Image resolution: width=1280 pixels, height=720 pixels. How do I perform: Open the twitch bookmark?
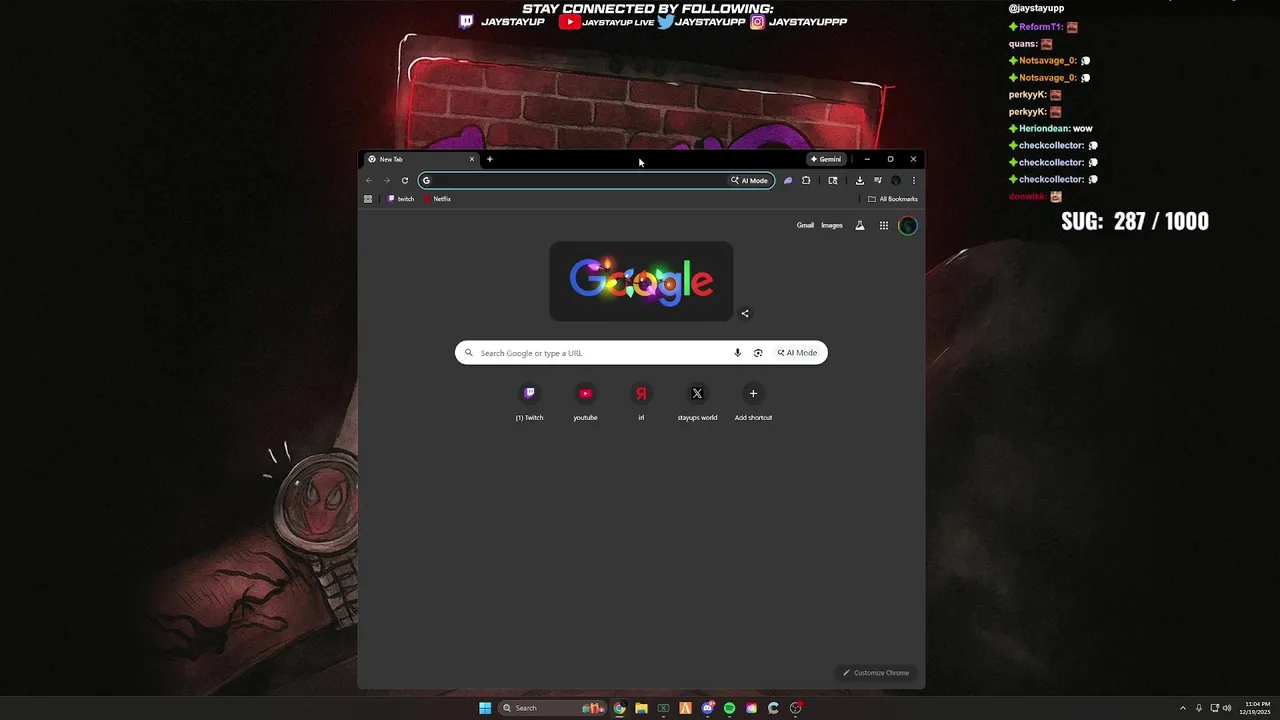click(x=401, y=199)
